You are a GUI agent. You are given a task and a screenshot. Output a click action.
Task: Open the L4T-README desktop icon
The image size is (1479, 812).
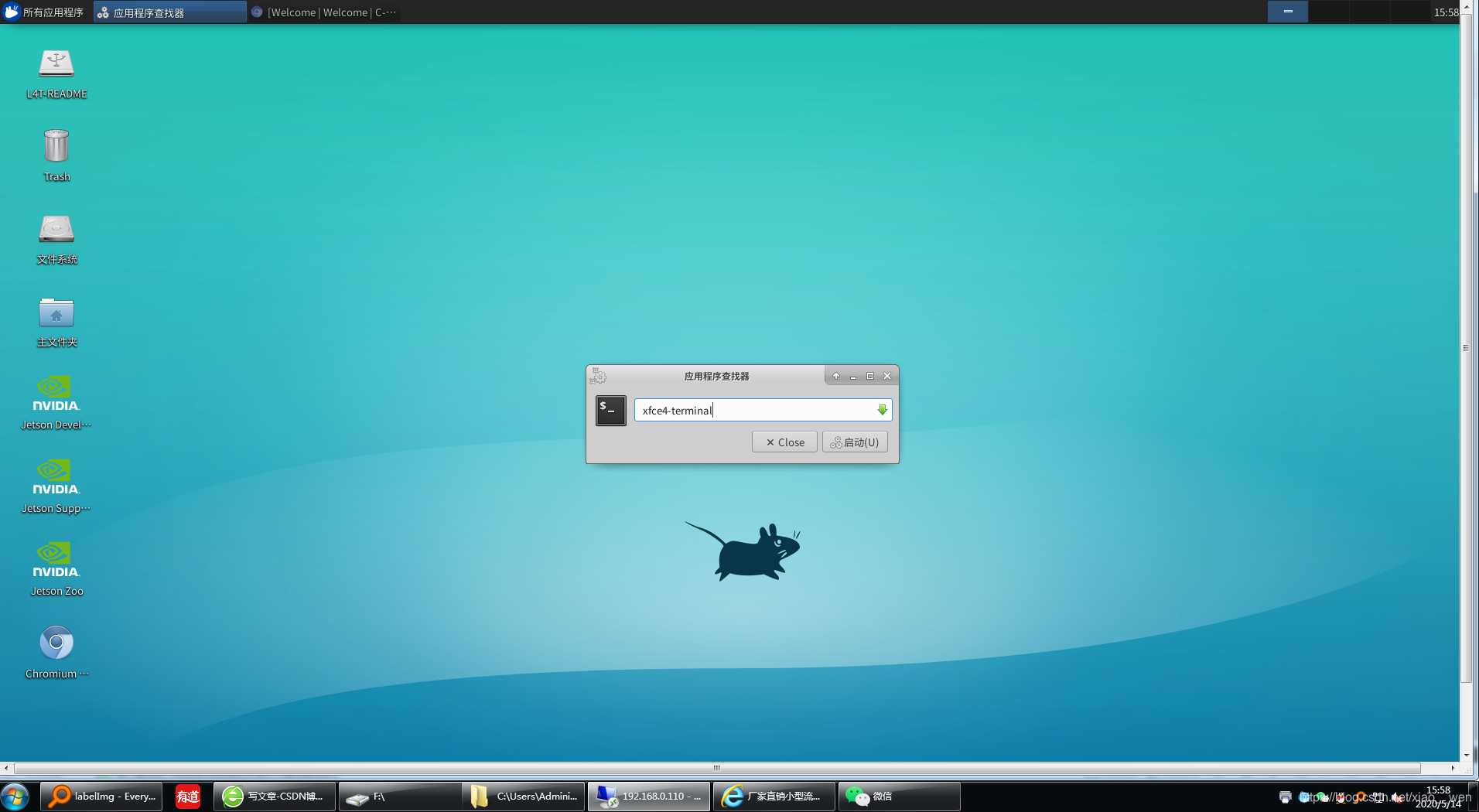tap(56, 74)
